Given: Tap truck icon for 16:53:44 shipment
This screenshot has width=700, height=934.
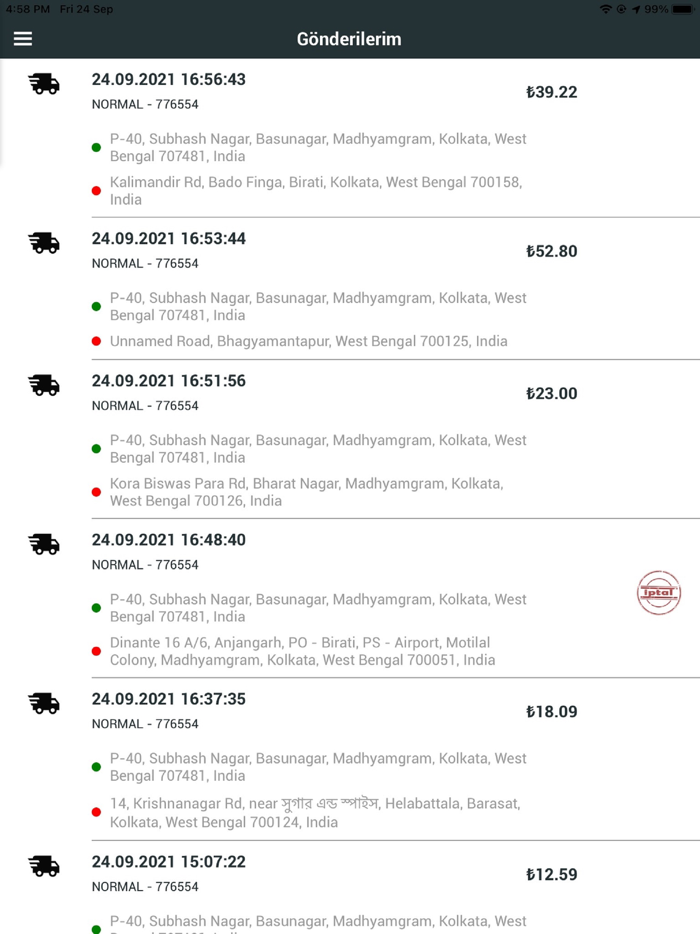Looking at the screenshot, I should click(44, 243).
